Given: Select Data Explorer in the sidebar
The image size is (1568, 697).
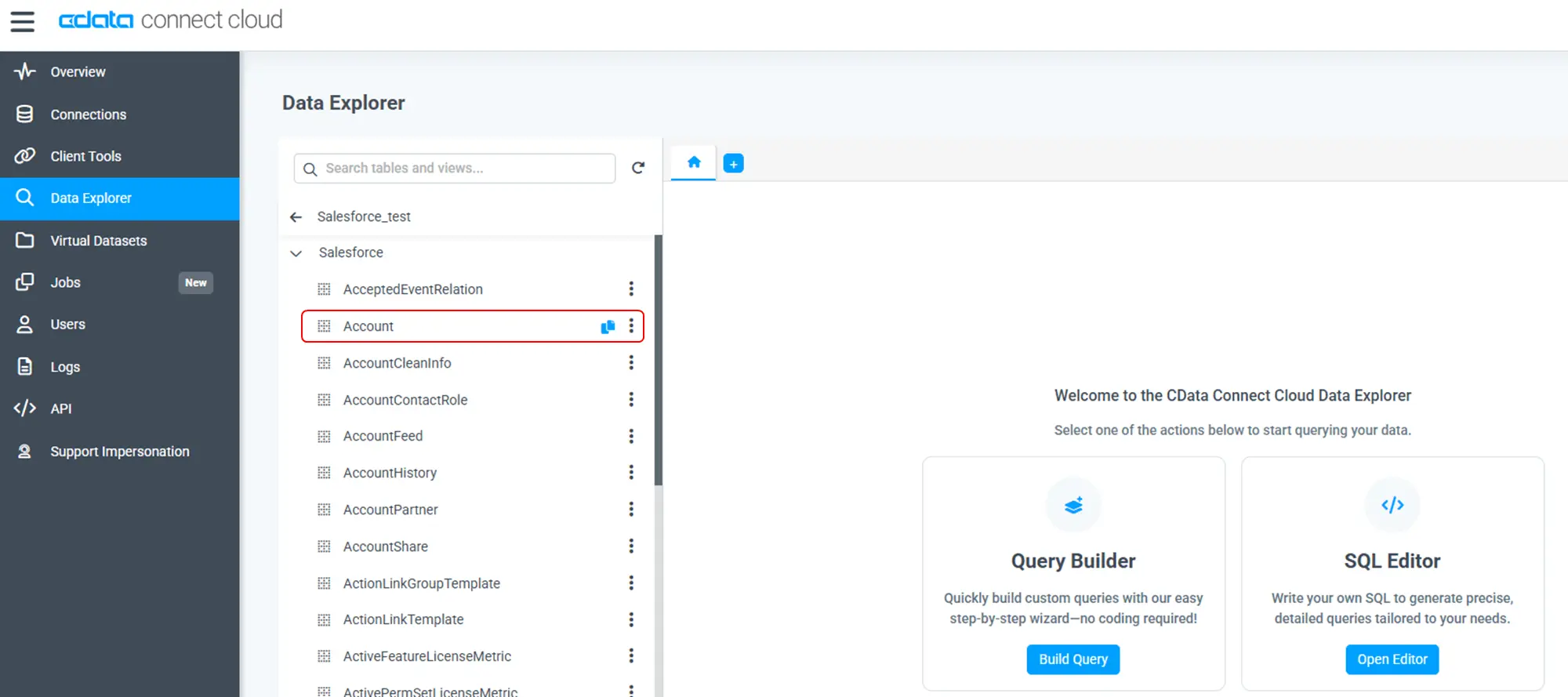Looking at the screenshot, I should tap(120, 198).
